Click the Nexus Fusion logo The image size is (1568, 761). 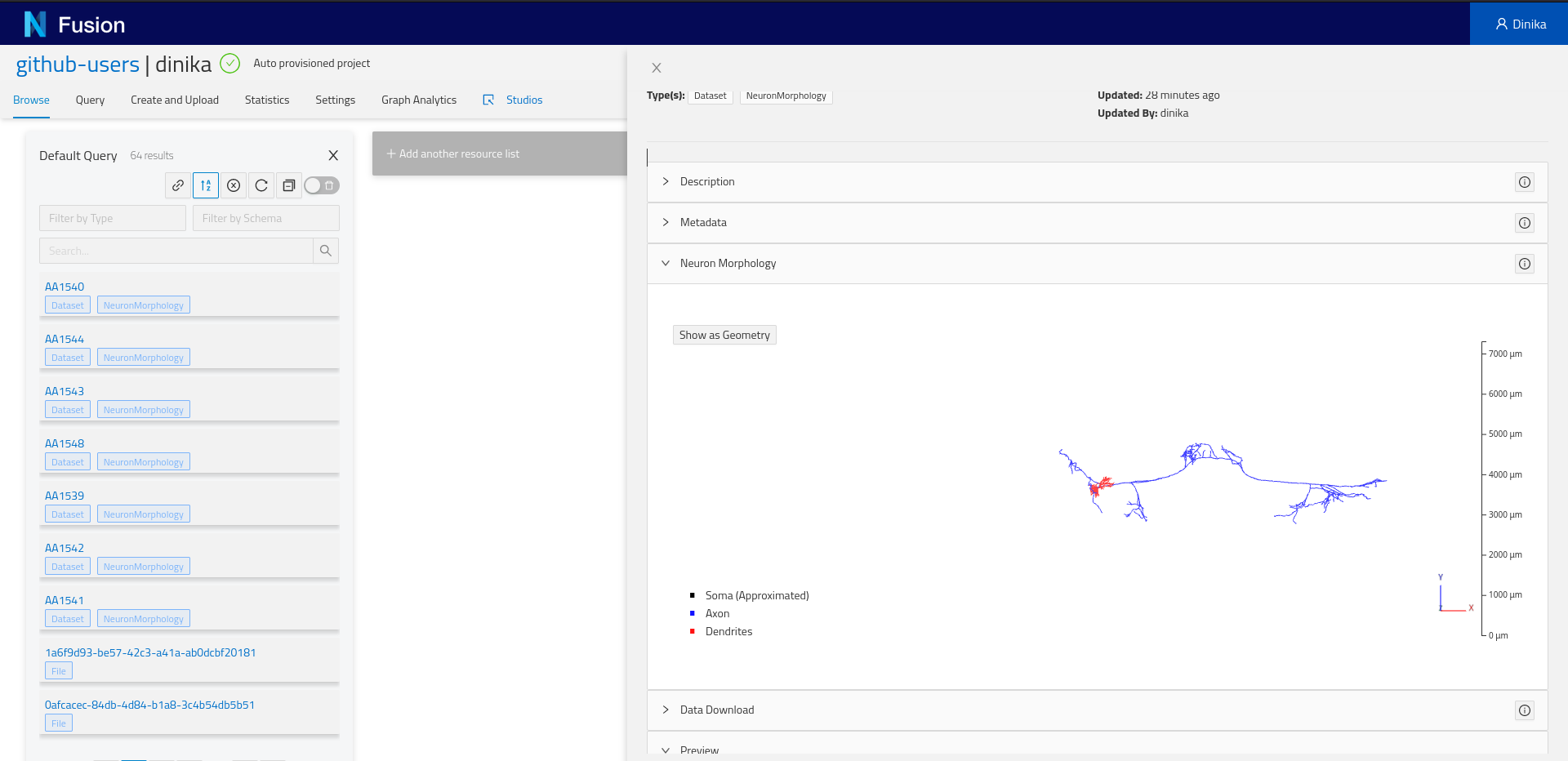(x=74, y=24)
